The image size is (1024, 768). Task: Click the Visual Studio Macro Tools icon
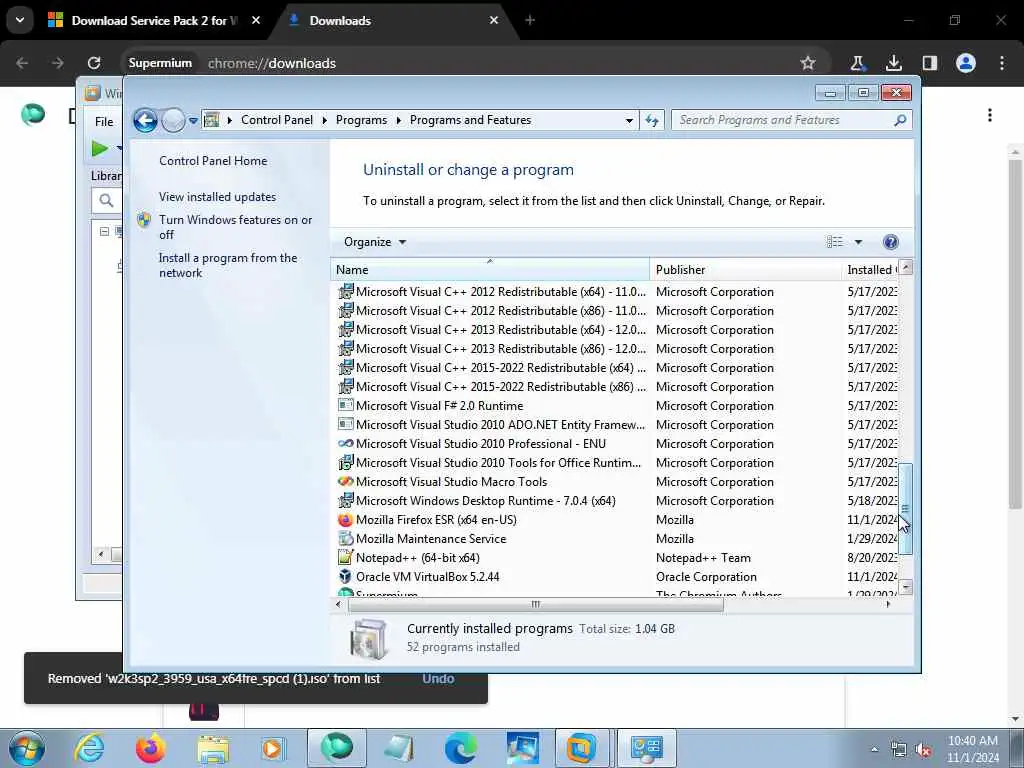[345, 481]
